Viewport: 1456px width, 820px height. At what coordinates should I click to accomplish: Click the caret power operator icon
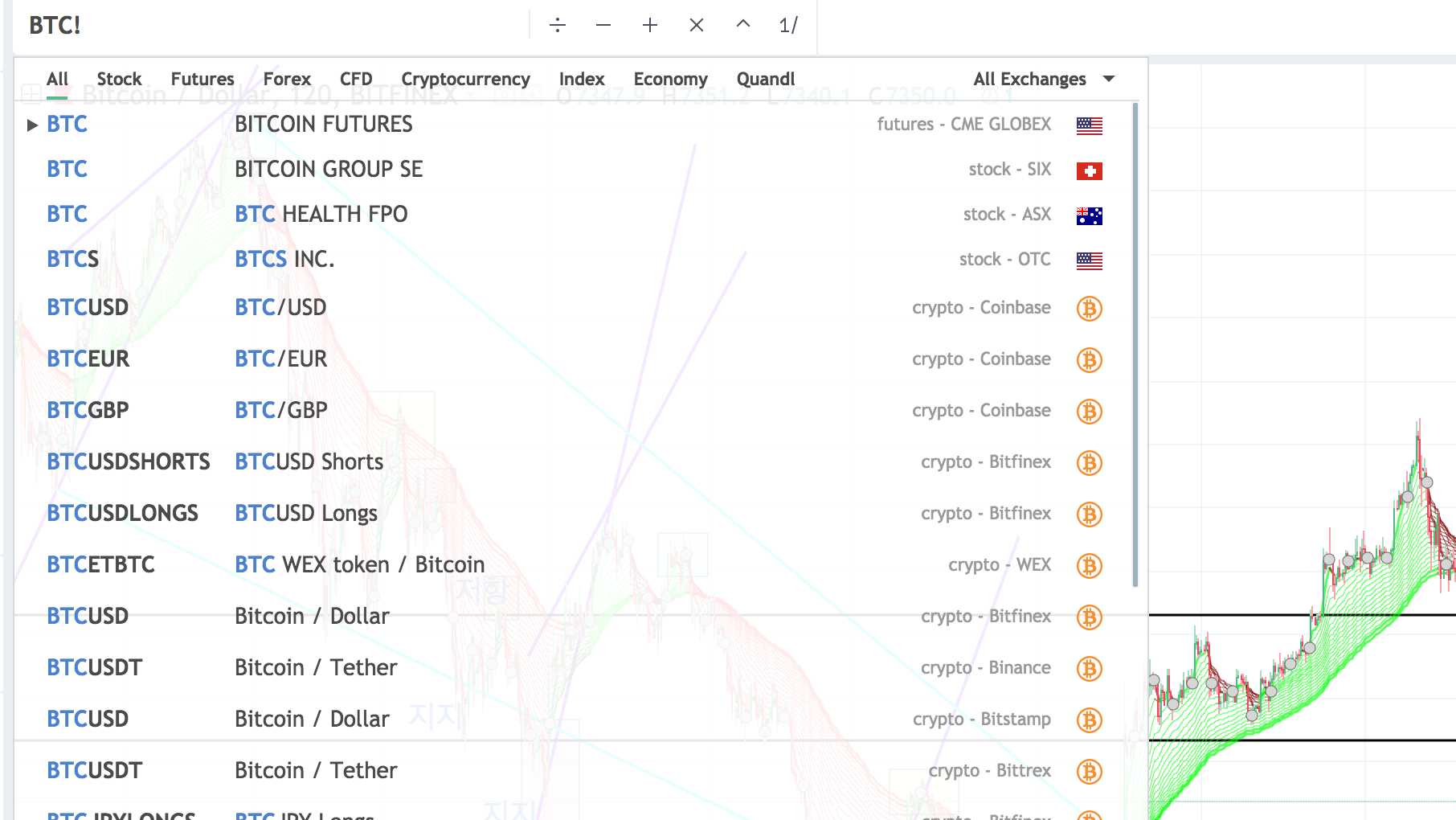point(743,24)
